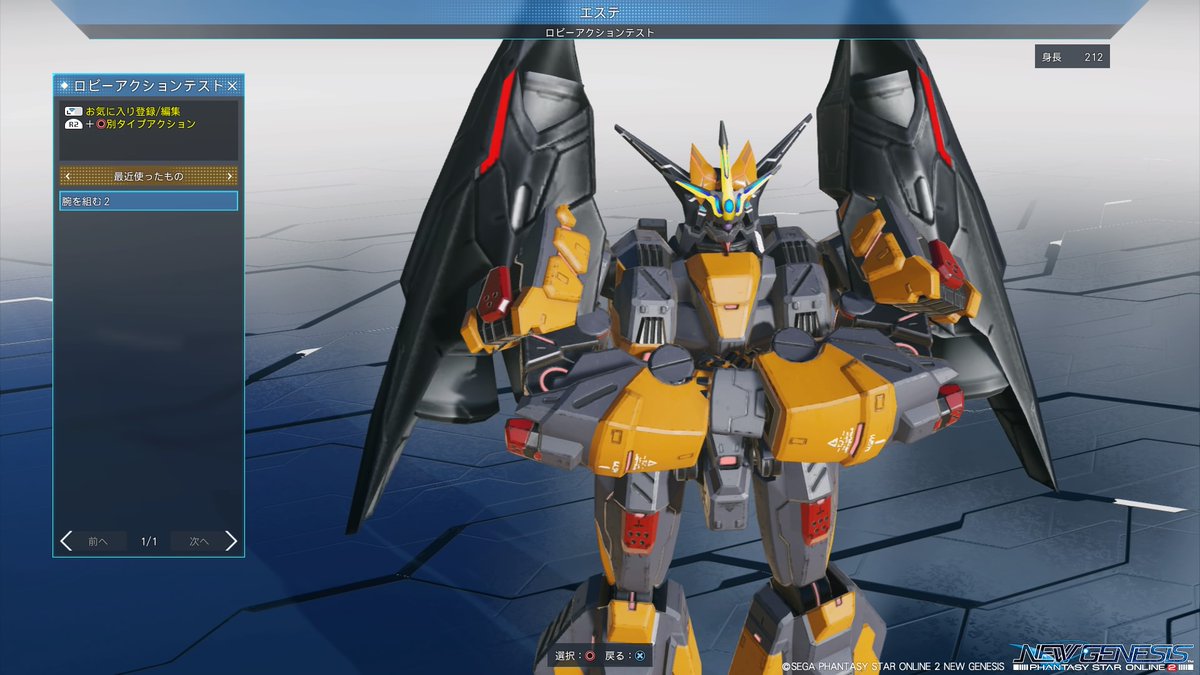
Task: Click the エステ title at the top
Action: point(599,13)
